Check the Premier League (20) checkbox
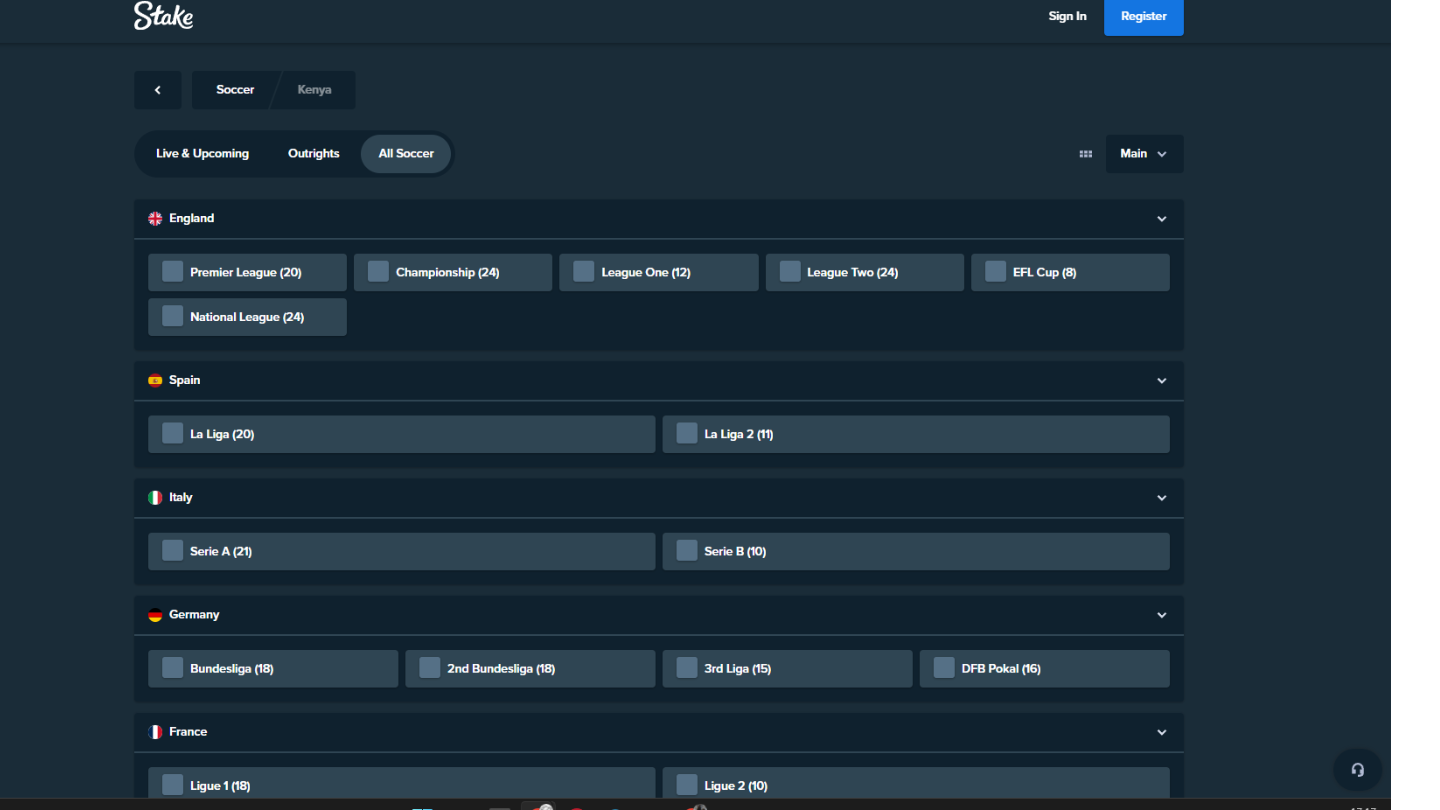The width and height of the screenshot is (1440, 810). 173,272
